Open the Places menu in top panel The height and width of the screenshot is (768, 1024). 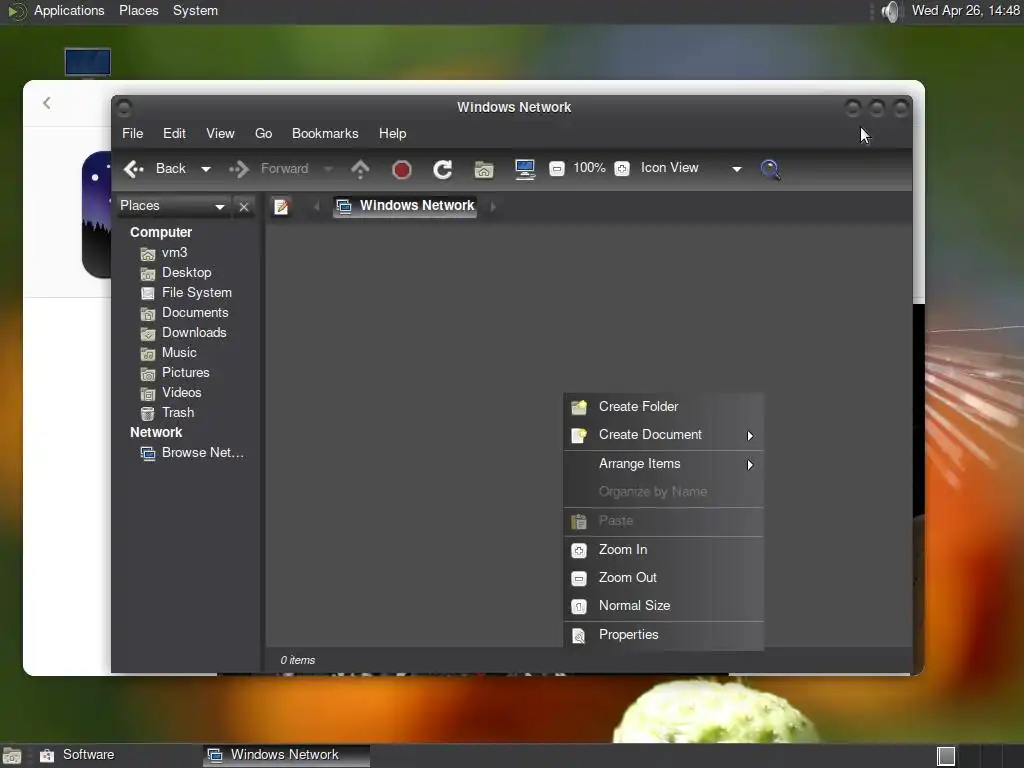(x=138, y=11)
